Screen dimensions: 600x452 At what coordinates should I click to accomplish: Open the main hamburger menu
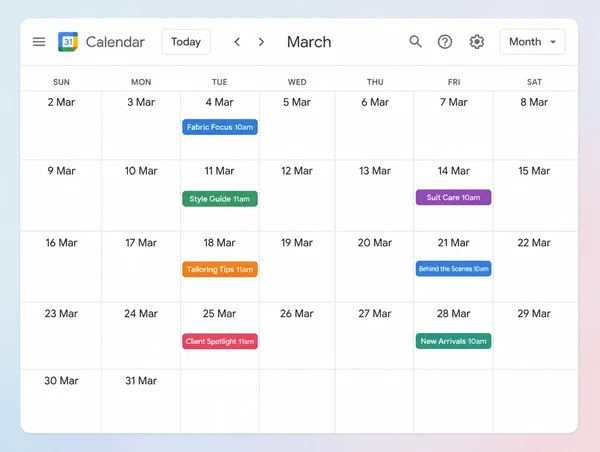[39, 42]
